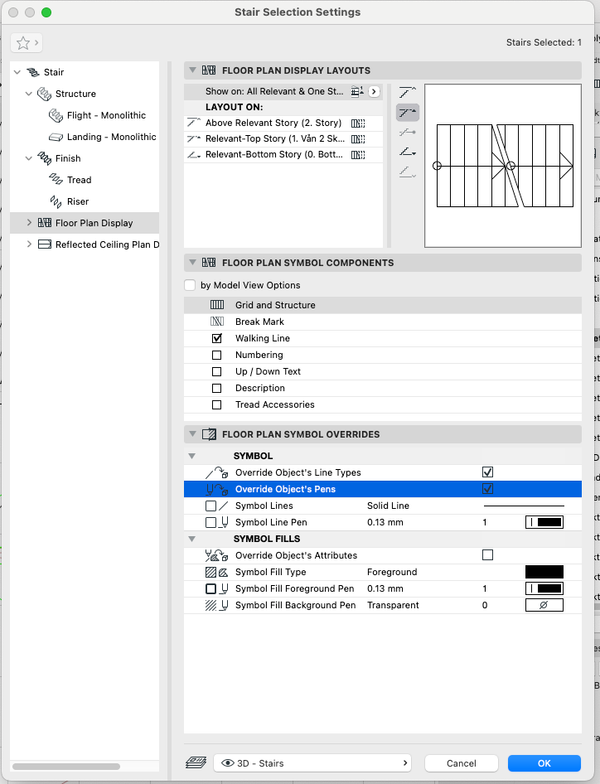Click the Override Object's Attributes icon
This screenshot has width=600, height=784.
(x=217, y=556)
